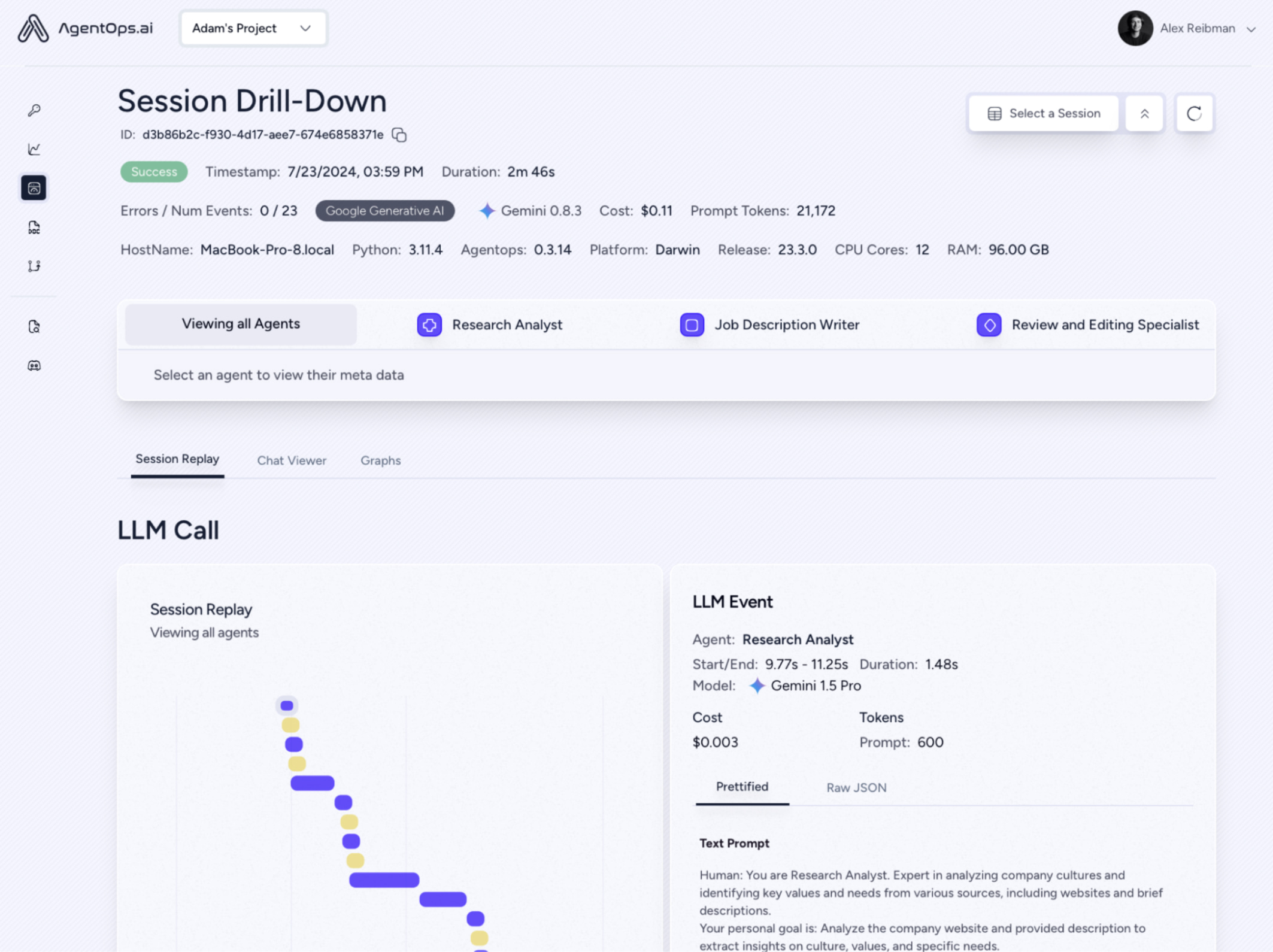Click the copy session ID icon

coord(400,134)
